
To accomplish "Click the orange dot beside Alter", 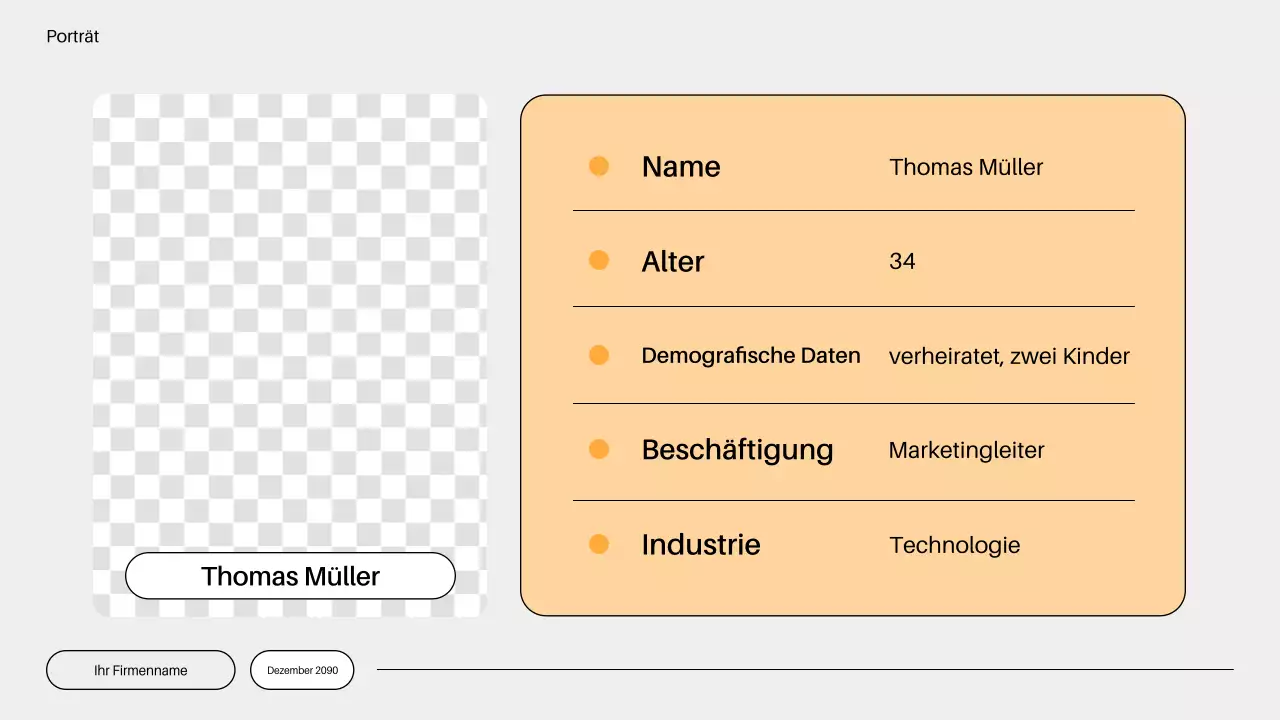I will click(x=599, y=260).
